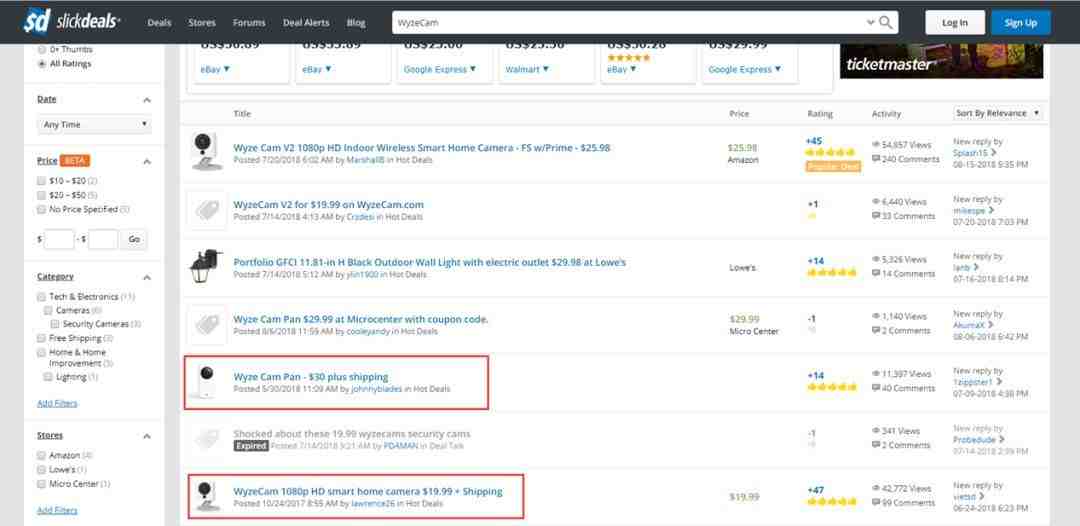This screenshot has height=526, width=1080.
Task: Open the Deals menu
Action: point(159,23)
